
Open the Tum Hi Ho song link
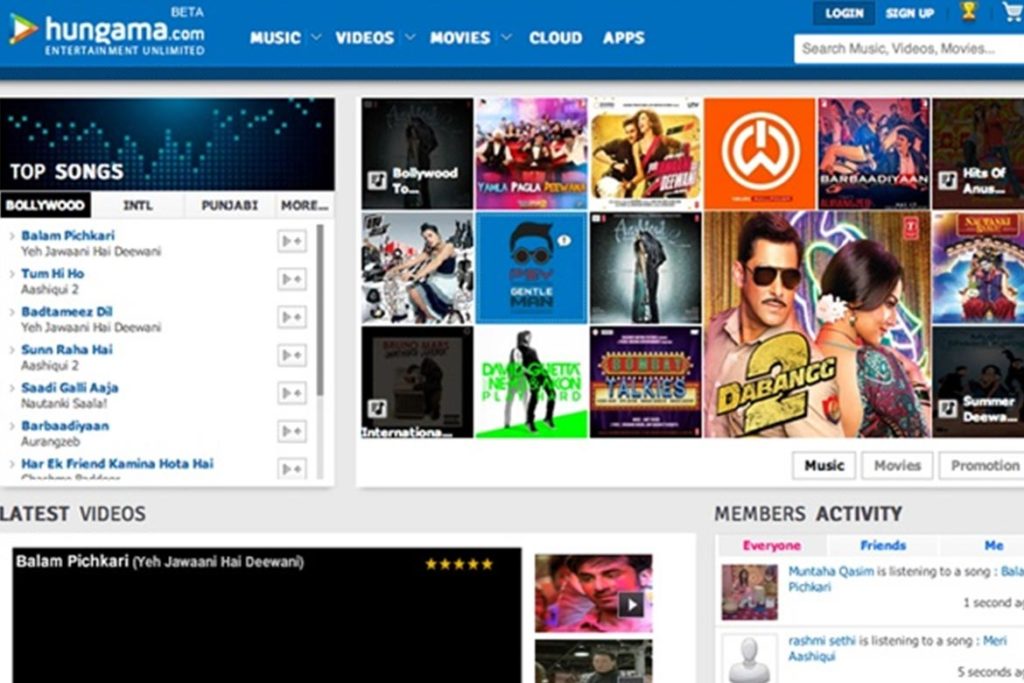click(52, 273)
